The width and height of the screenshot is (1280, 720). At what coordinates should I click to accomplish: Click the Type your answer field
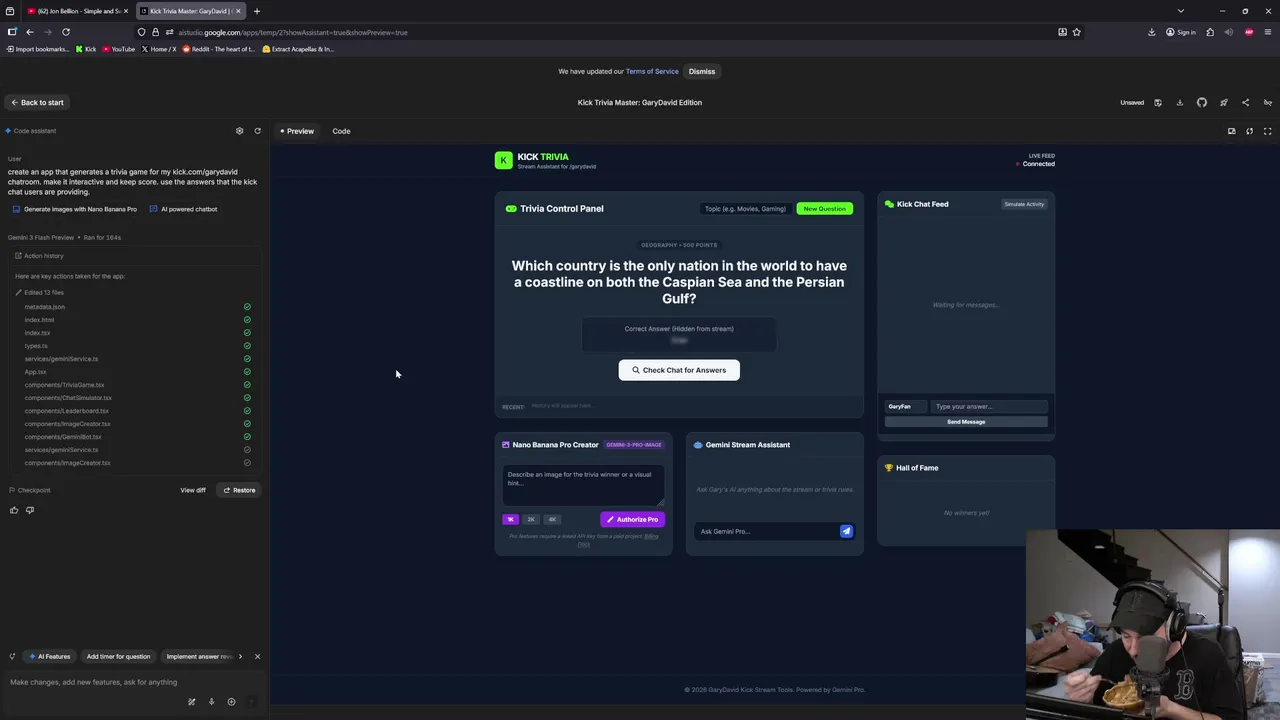pyautogui.click(x=989, y=406)
